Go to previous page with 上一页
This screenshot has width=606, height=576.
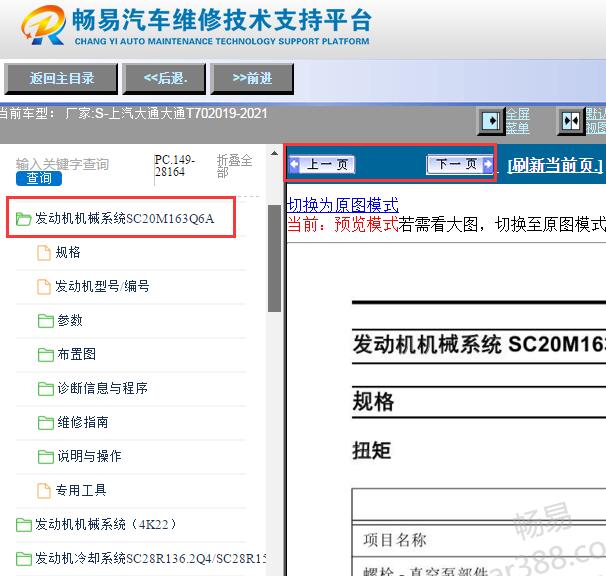pyautogui.click(x=322, y=164)
